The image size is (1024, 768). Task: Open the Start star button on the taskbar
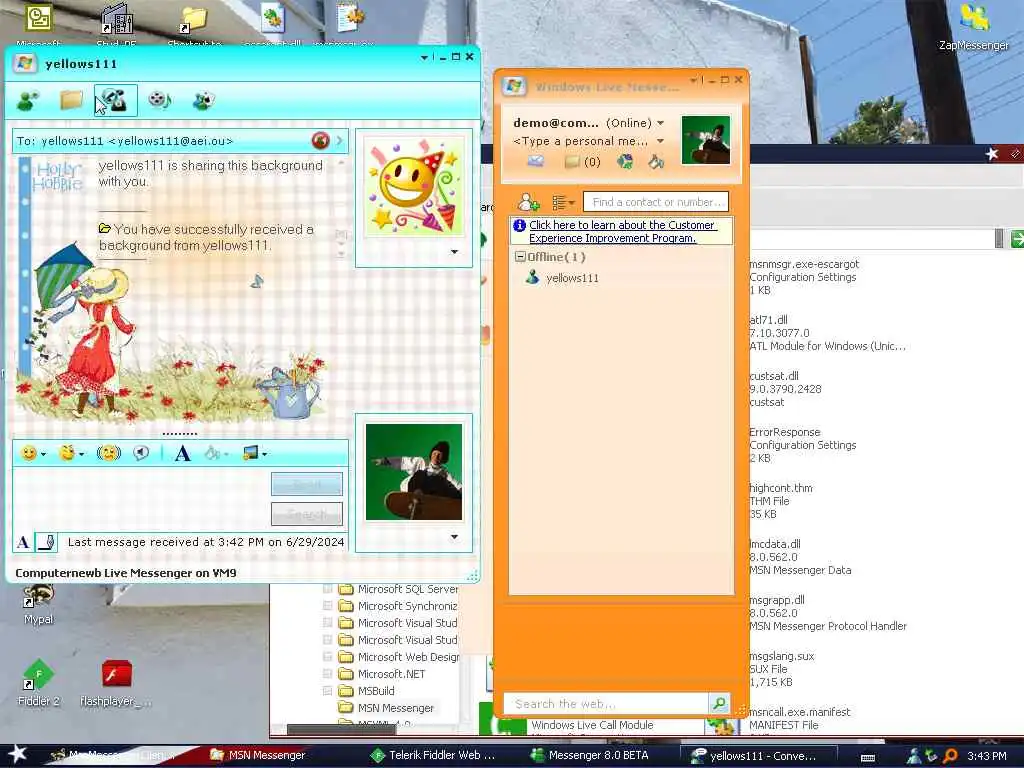[x=16, y=754]
